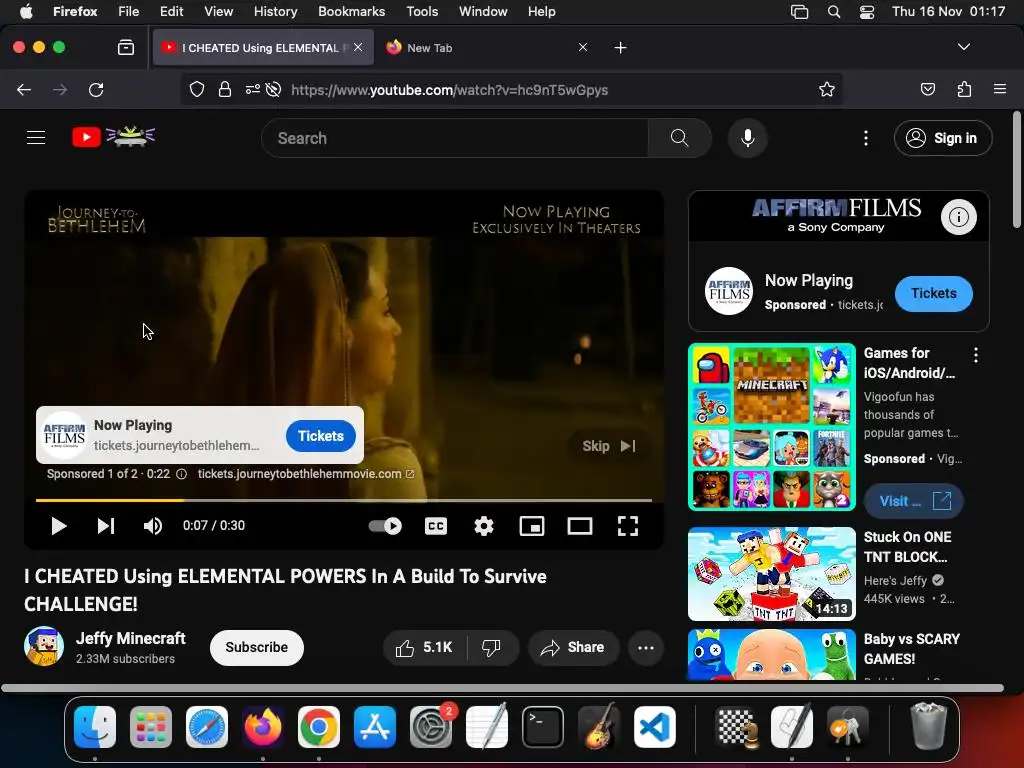Open Baby vs SCARY GAMES video
This screenshot has width=1024, height=768.
pos(772,654)
